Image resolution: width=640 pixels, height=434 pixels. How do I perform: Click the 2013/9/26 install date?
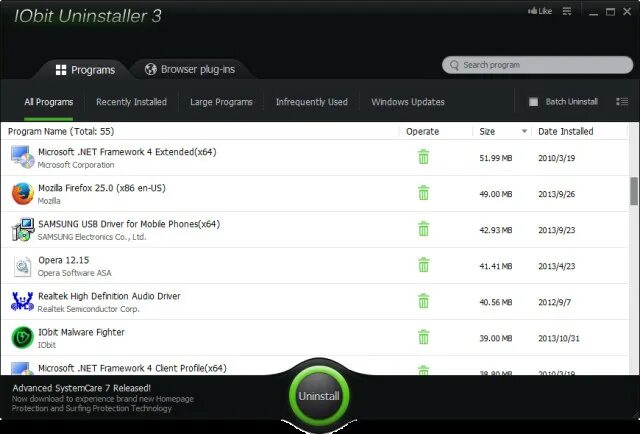pyautogui.click(x=556, y=194)
